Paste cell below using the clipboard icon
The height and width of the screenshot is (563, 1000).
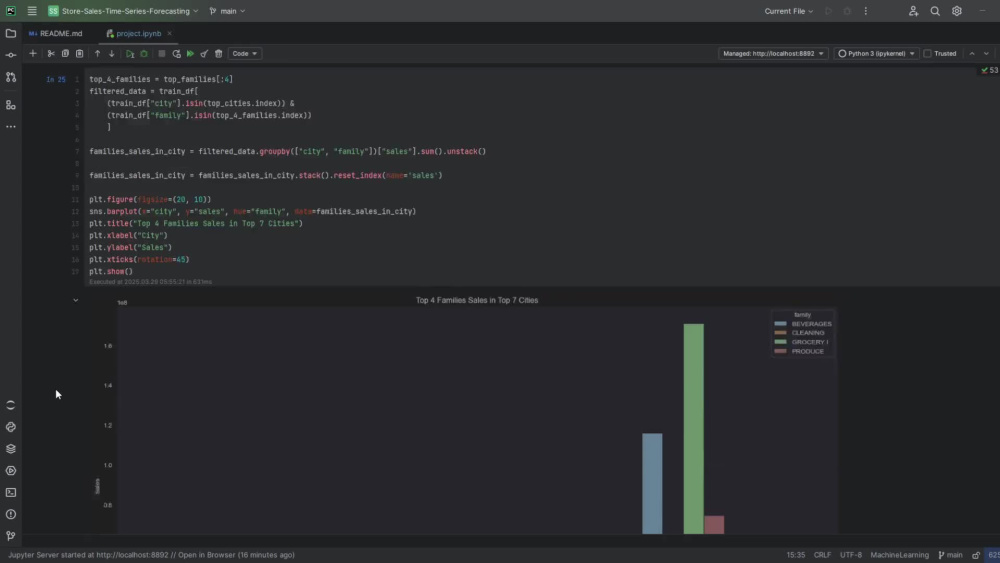click(x=80, y=54)
